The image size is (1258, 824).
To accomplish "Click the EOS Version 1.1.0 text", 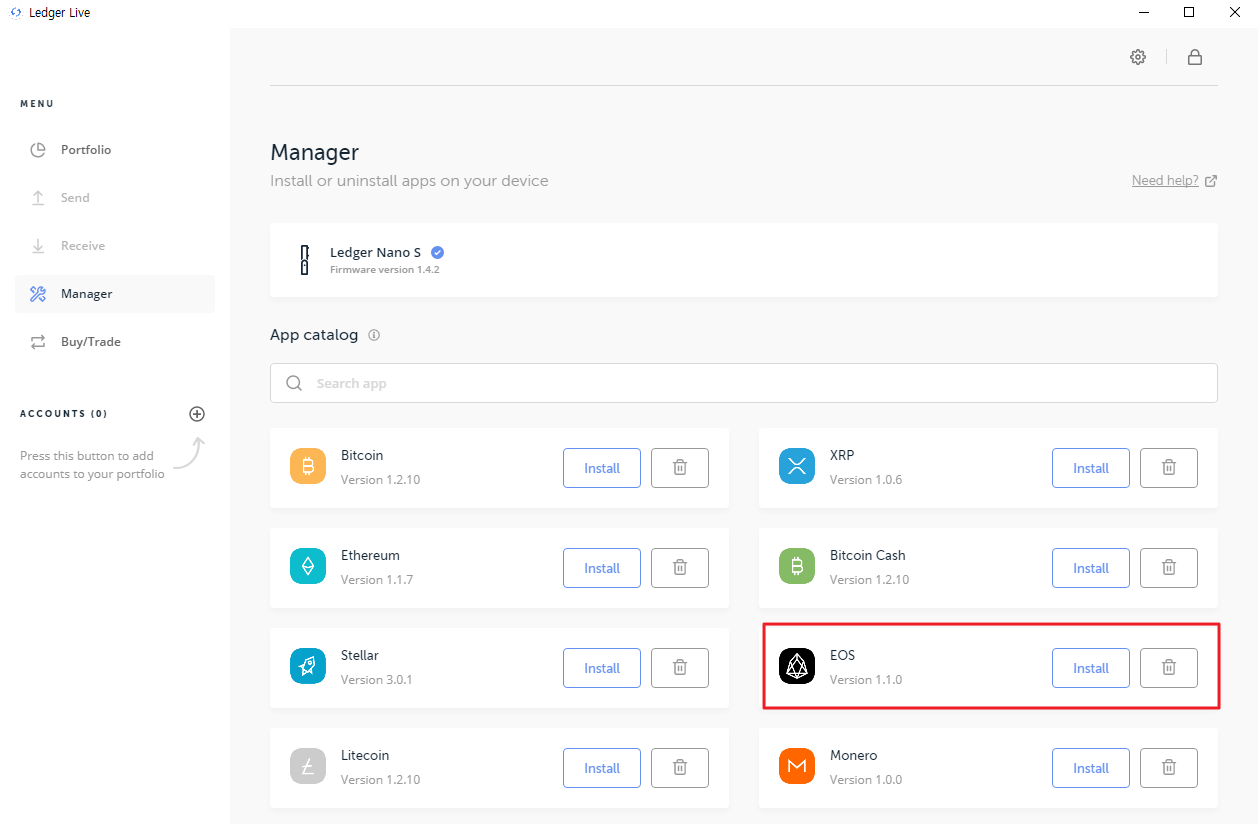I will click(x=866, y=680).
